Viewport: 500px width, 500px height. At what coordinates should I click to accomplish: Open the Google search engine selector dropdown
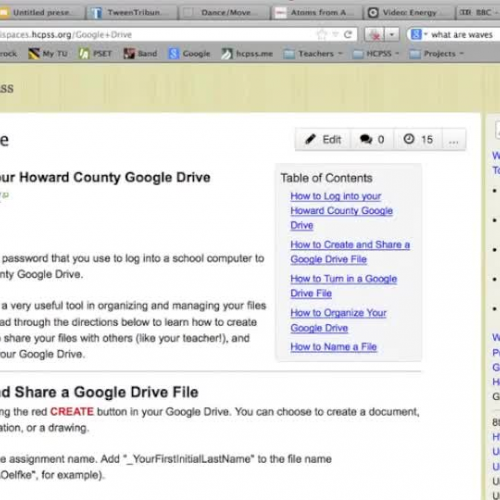point(419,34)
